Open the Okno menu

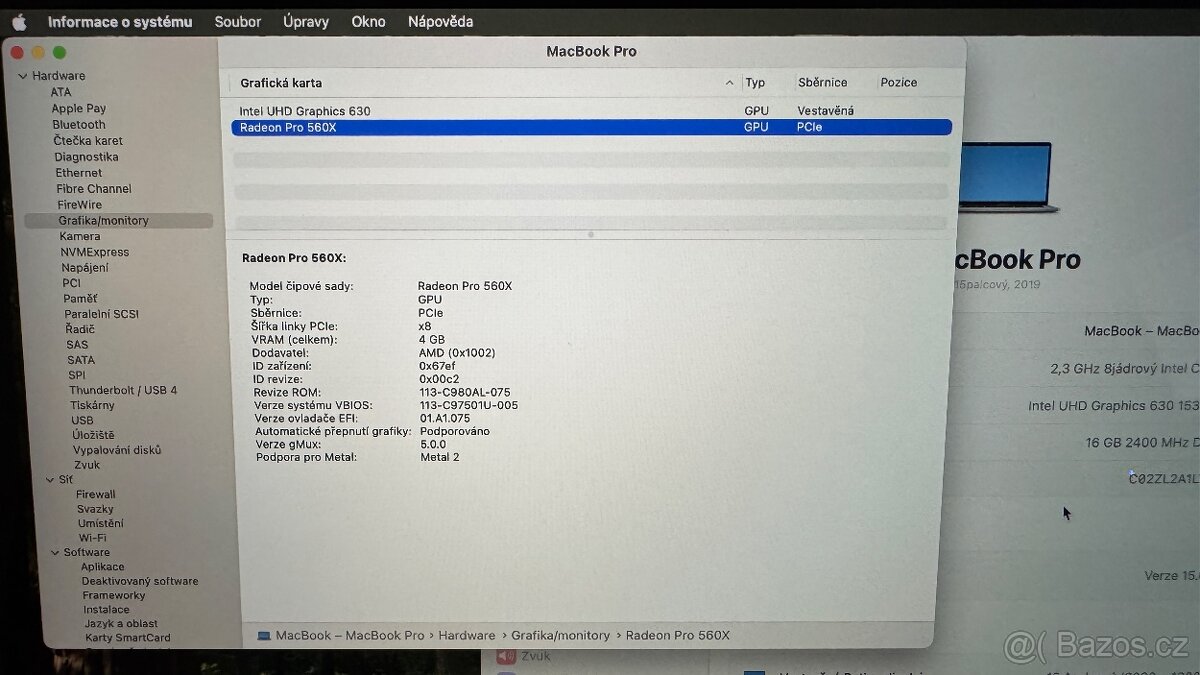tap(368, 21)
